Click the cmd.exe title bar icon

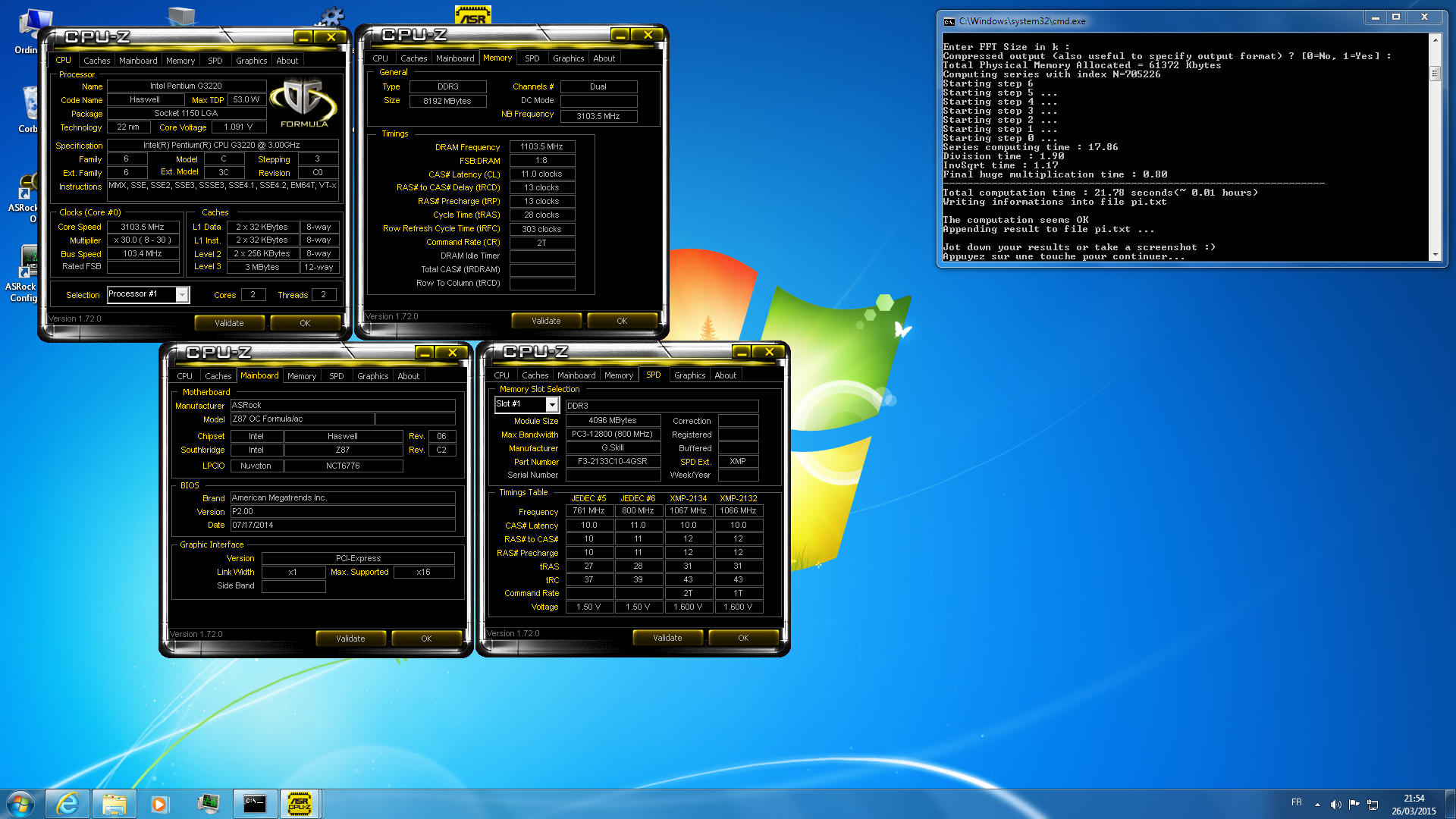click(949, 21)
